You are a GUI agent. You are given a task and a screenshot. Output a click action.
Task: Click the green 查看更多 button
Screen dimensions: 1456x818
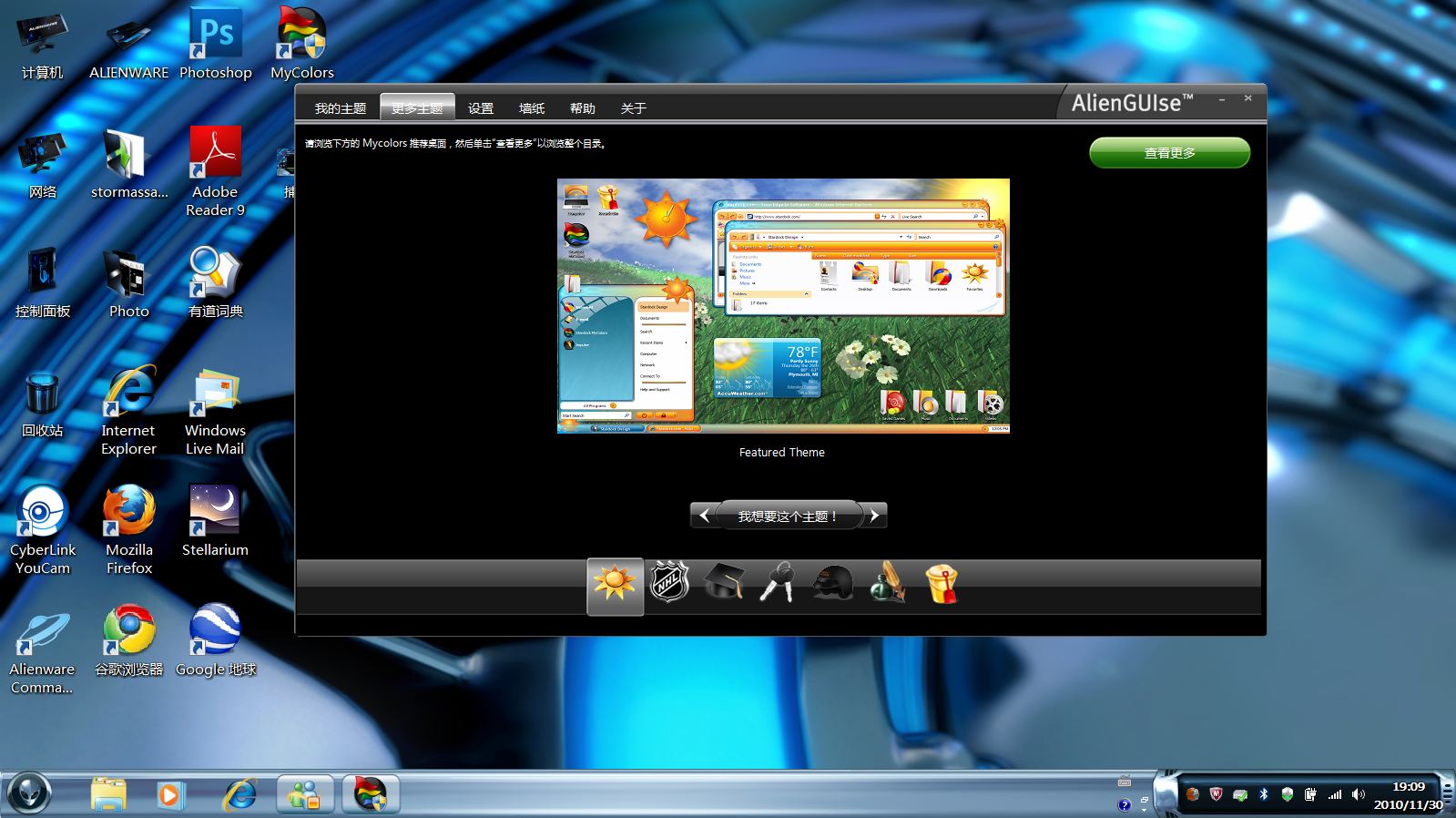pos(1169,153)
